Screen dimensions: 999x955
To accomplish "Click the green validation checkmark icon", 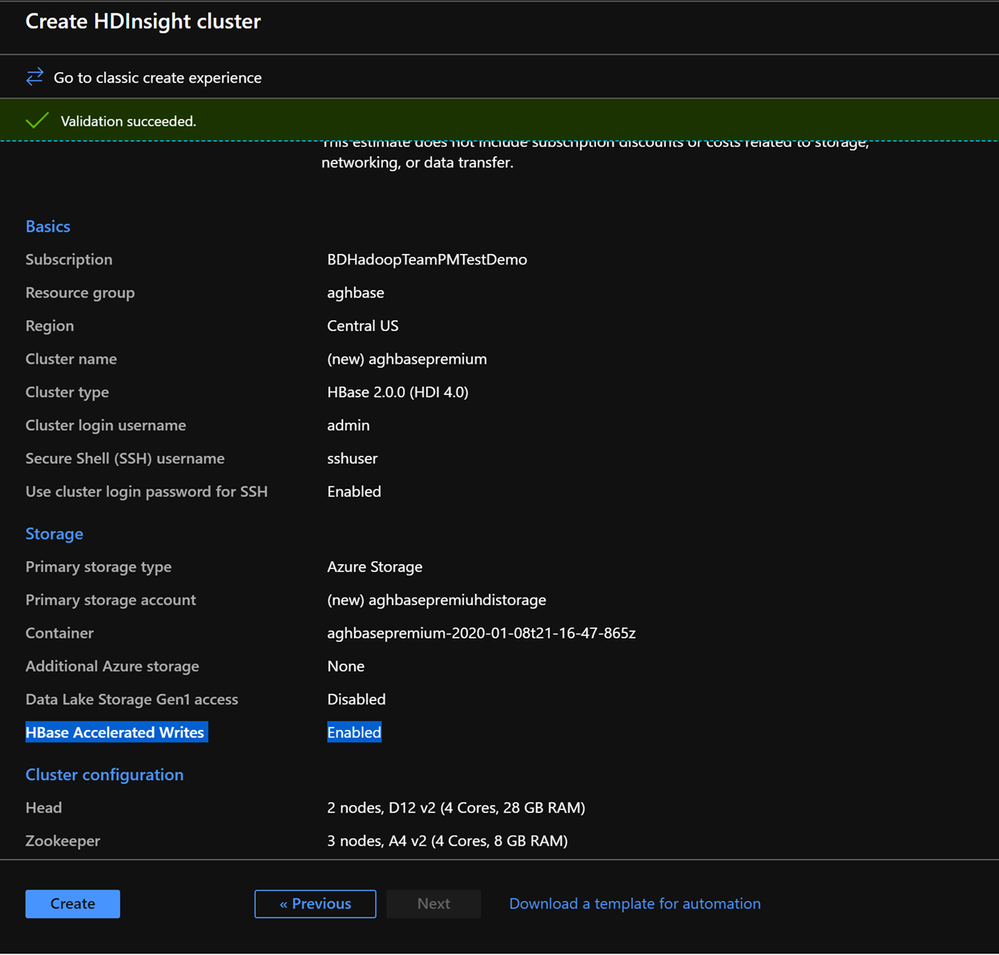I will click(37, 120).
